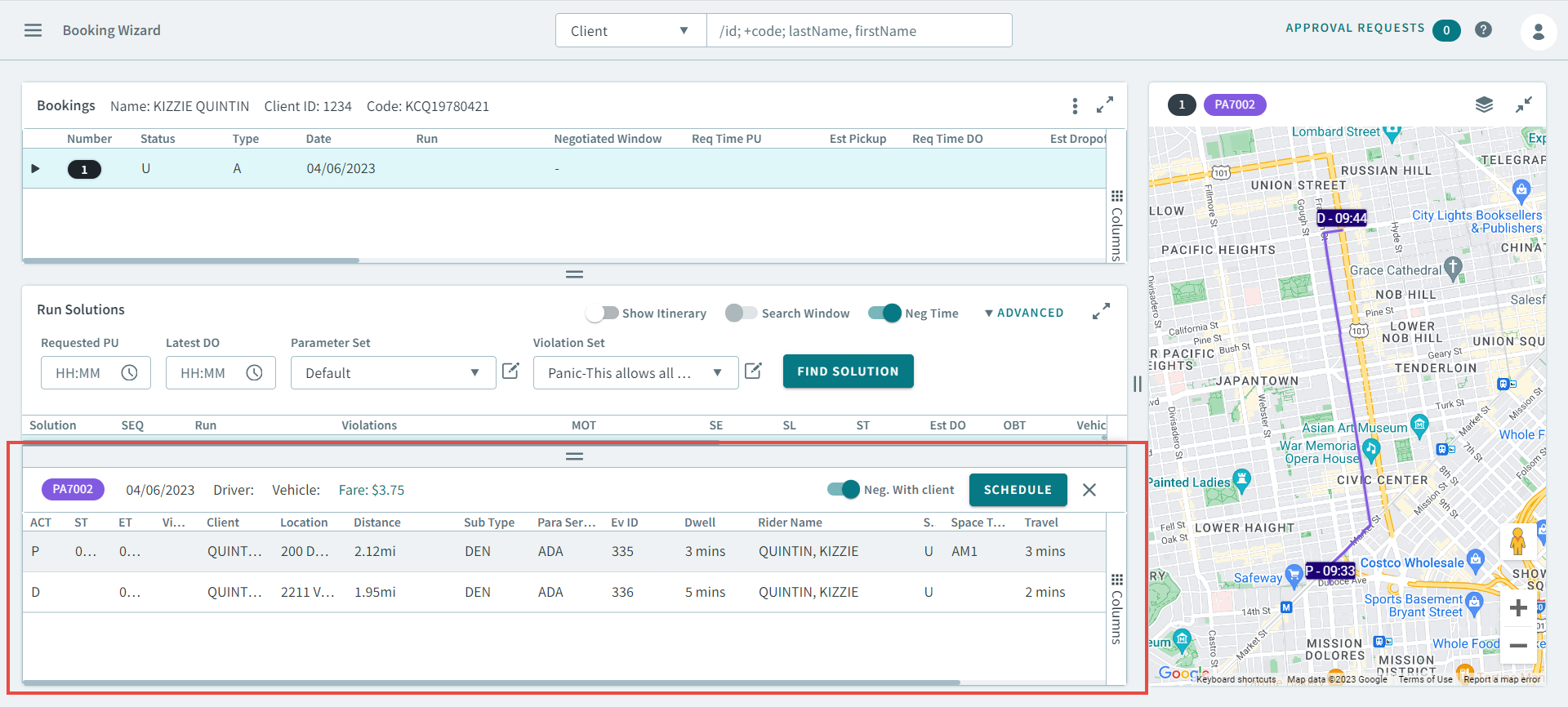Enable the Show Itinerary toggle

tap(603, 313)
